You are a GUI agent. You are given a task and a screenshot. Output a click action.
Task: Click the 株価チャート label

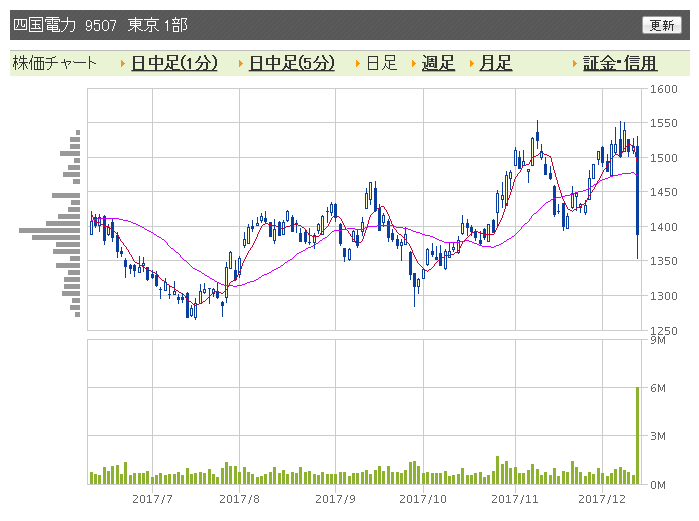pyautogui.click(x=54, y=63)
